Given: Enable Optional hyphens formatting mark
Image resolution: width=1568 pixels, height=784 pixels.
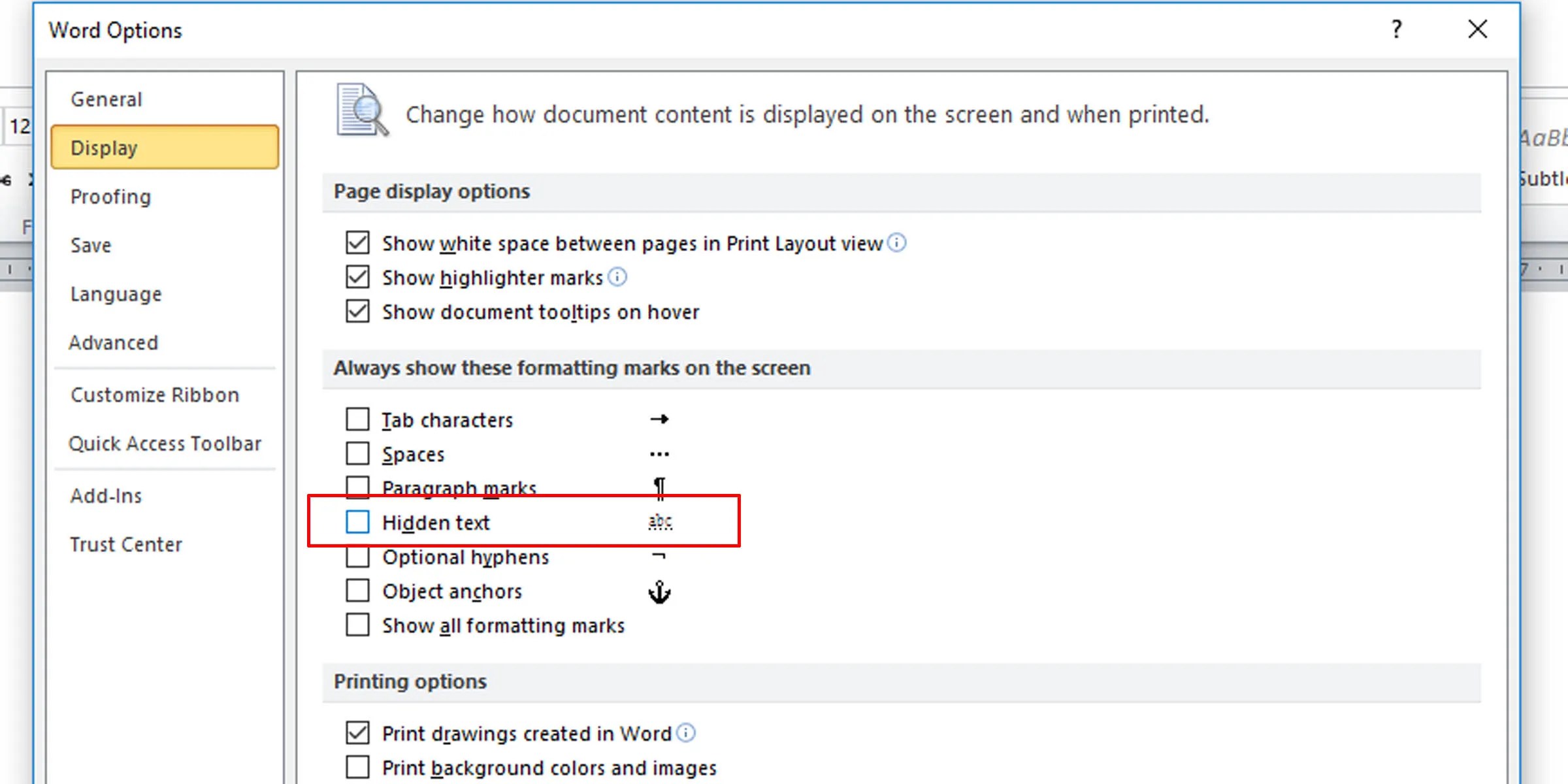Looking at the screenshot, I should (357, 557).
